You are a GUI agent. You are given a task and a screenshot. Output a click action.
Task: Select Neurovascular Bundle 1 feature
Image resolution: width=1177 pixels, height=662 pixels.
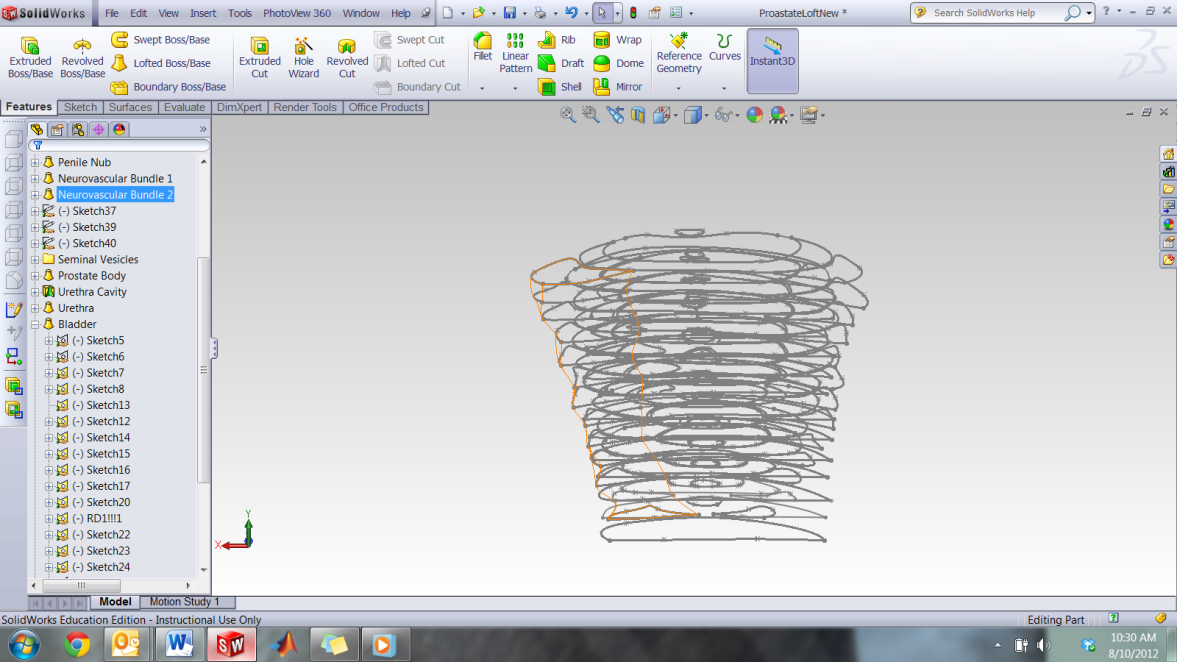click(x=115, y=179)
